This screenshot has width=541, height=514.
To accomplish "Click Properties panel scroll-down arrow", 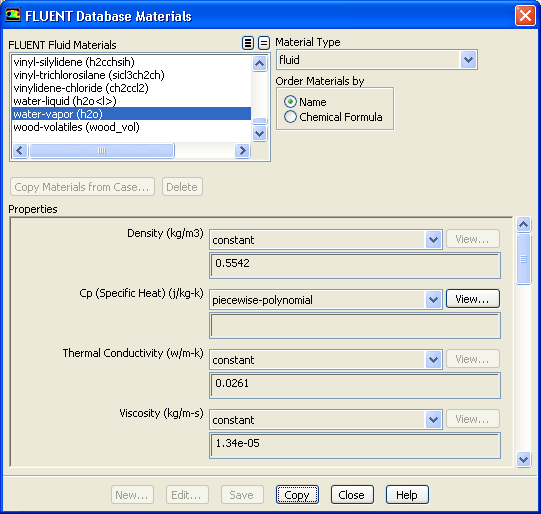I will (x=523, y=459).
